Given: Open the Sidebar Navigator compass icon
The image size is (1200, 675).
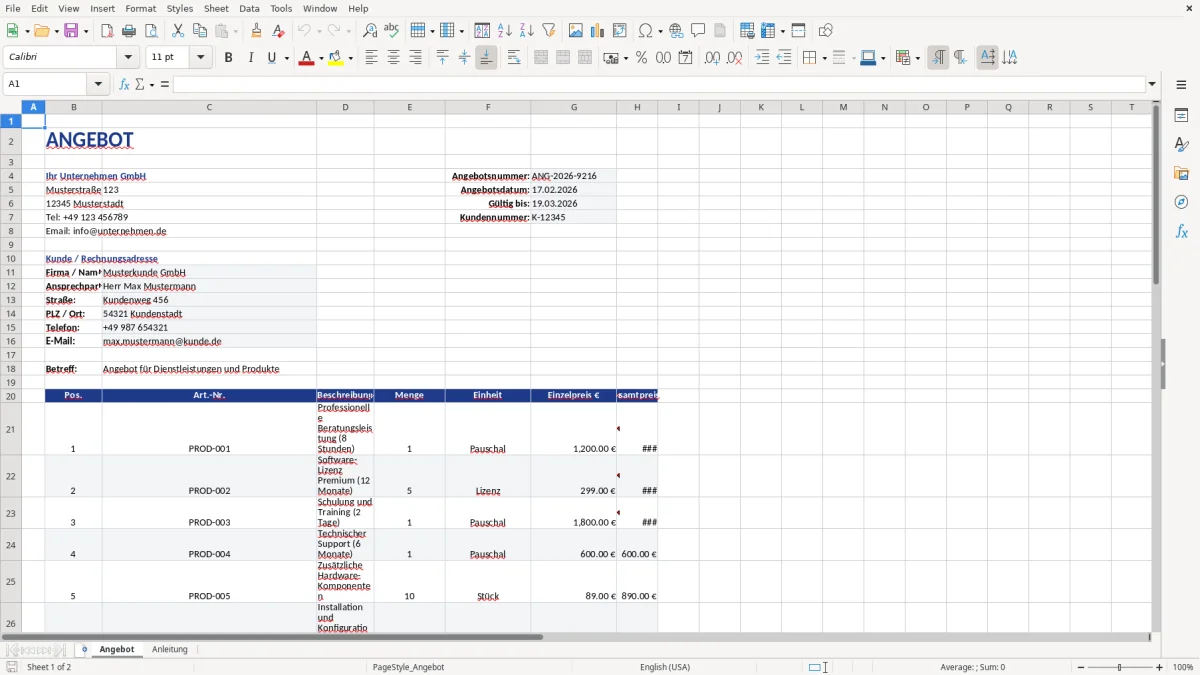Looking at the screenshot, I should pos(1181,202).
